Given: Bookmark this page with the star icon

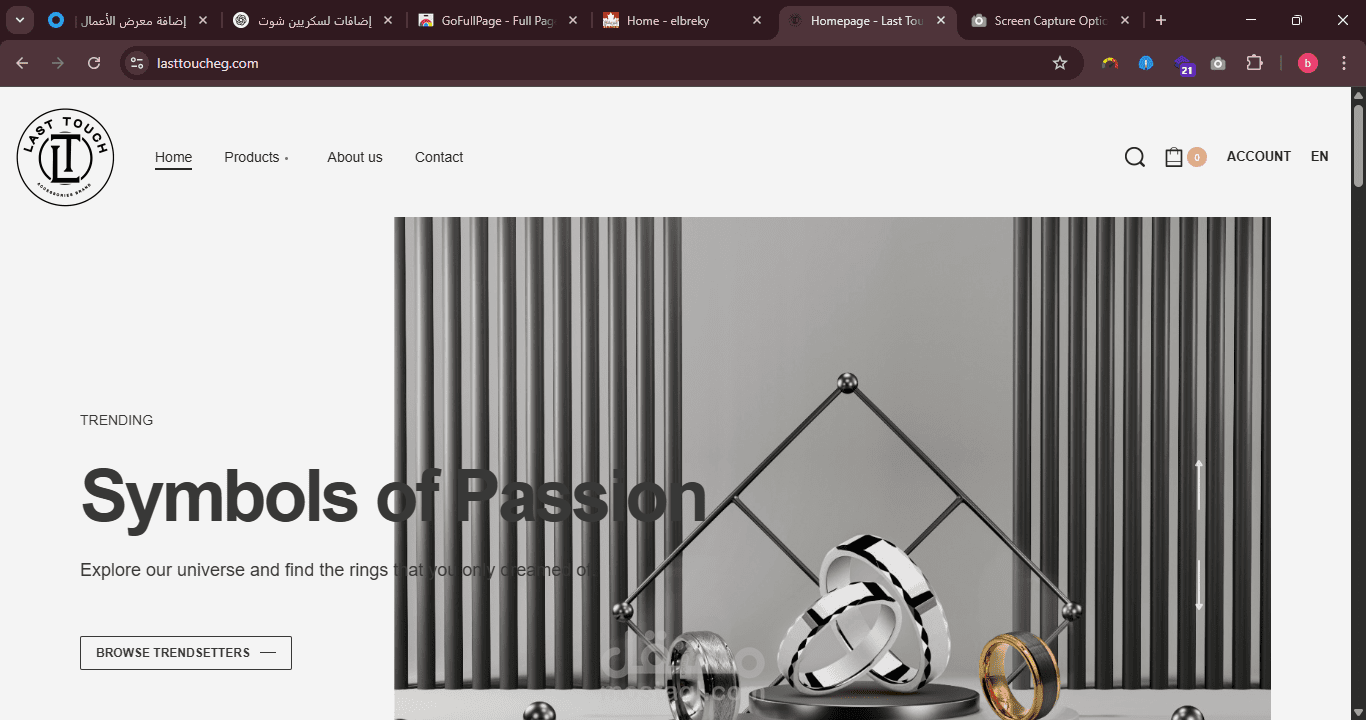Looking at the screenshot, I should click(1060, 63).
